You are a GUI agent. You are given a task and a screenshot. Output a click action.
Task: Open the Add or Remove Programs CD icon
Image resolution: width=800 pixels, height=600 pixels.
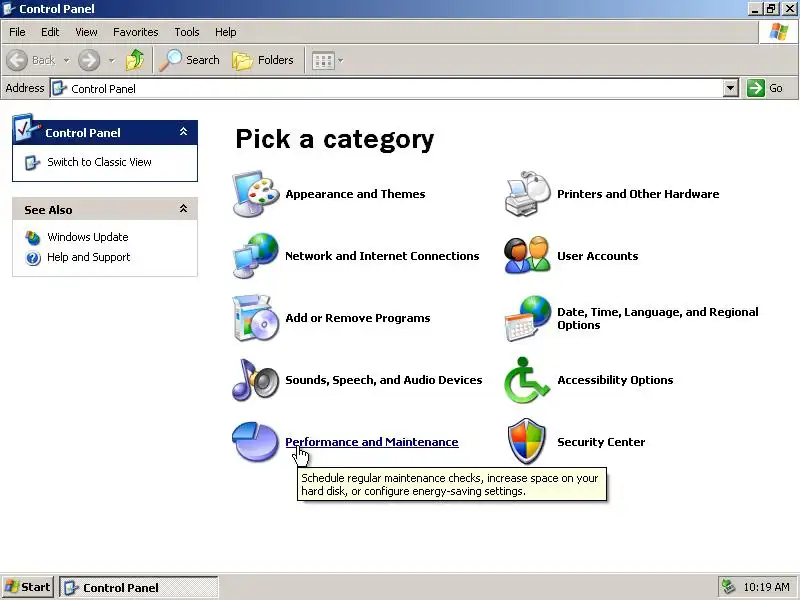(256, 318)
